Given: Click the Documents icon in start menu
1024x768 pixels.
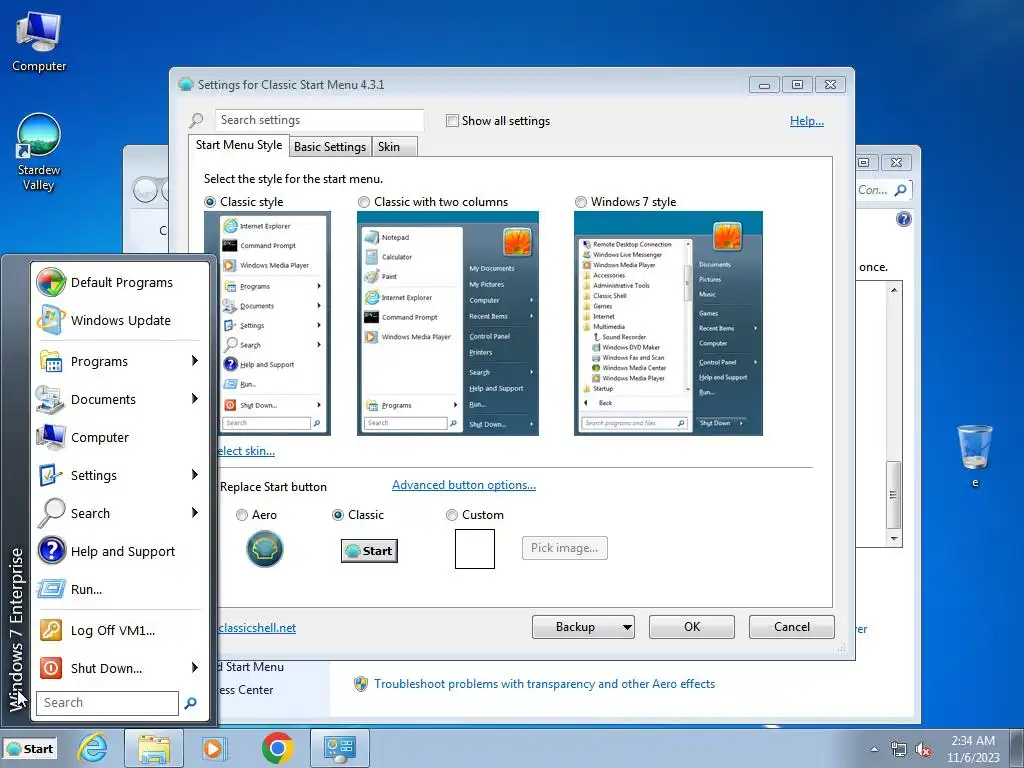Looking at the screenshot, I should coord(51,399).
